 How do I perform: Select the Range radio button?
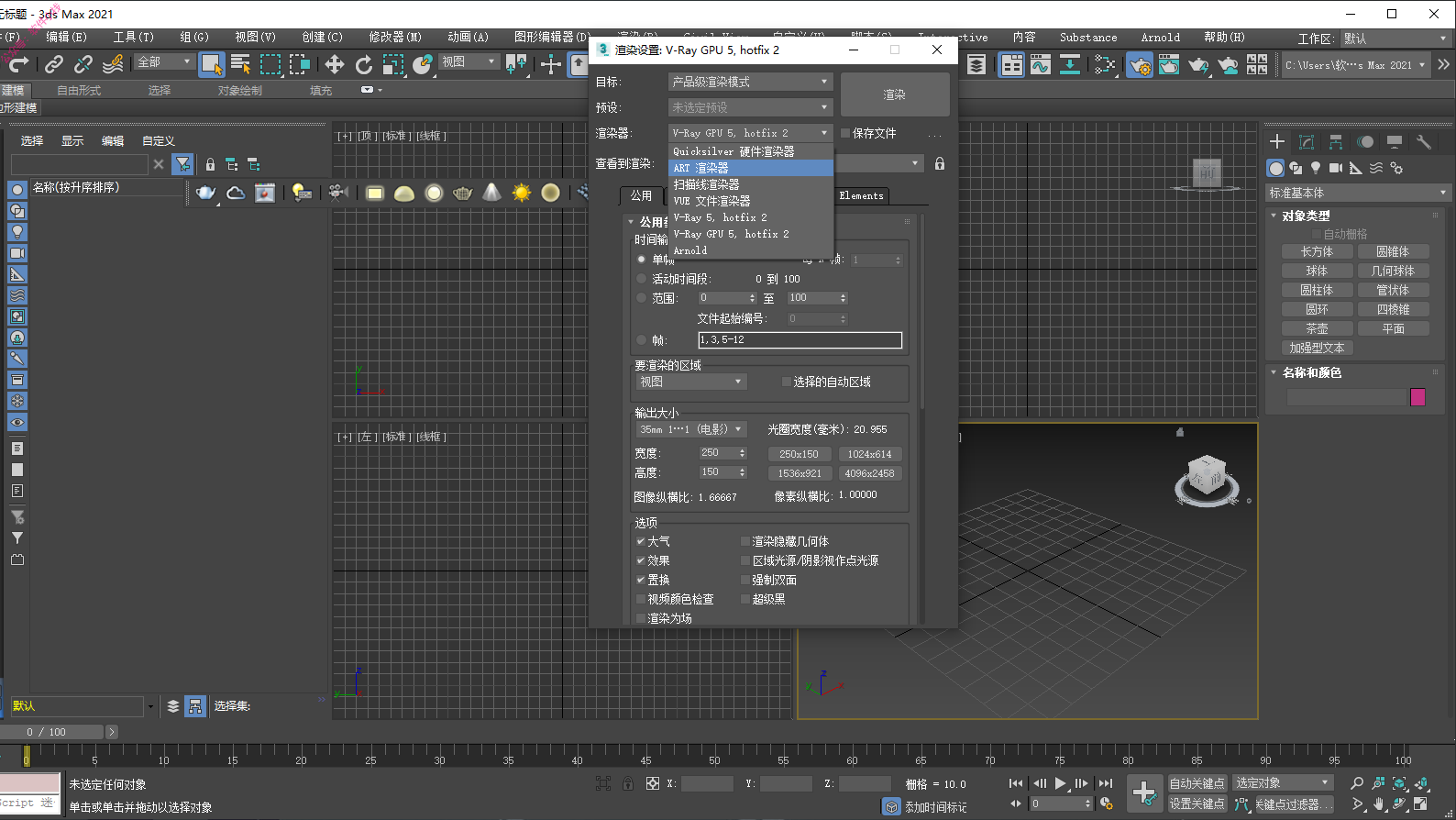tap(641, 298)
